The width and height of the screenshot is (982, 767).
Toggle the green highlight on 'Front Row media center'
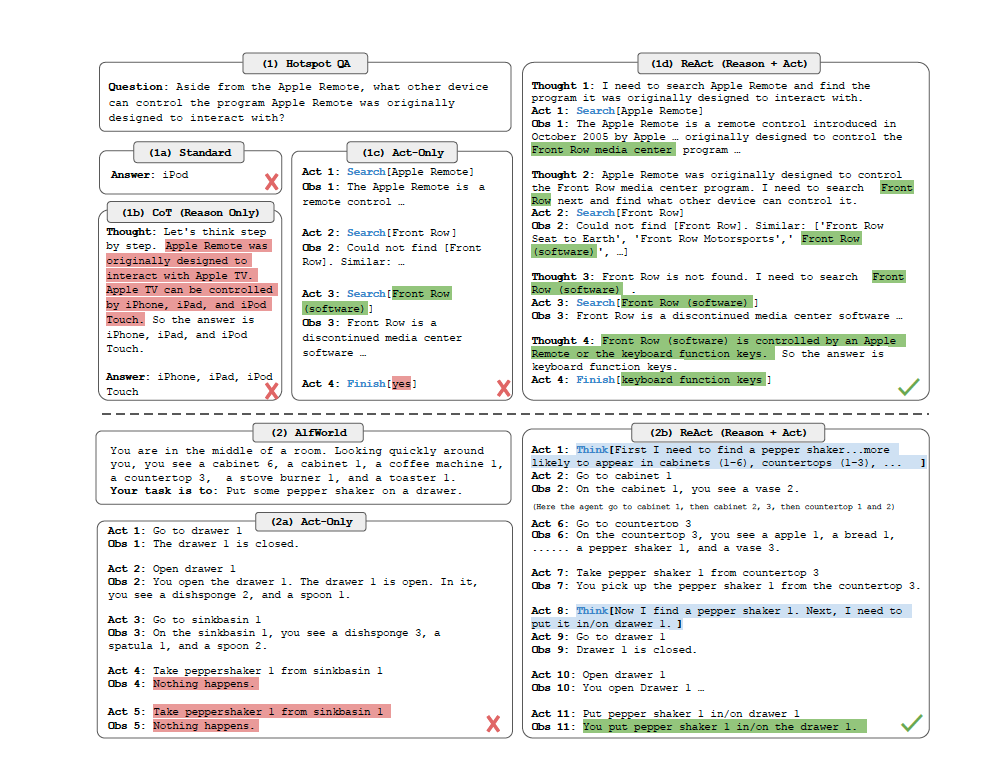click(602, 149)
